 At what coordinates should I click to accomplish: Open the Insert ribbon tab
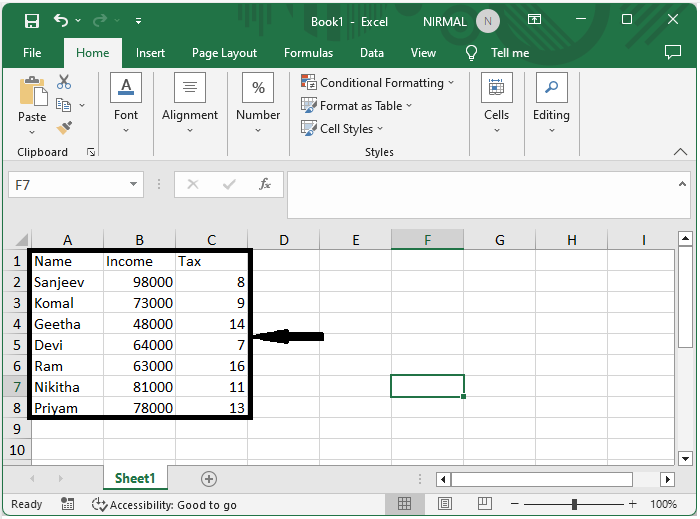[x=151, y=53]
